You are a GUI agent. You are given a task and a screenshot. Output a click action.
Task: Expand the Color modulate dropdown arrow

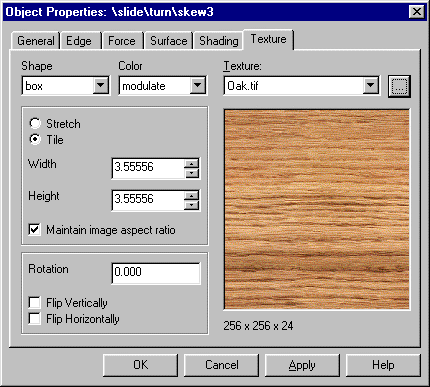pos(197,86)
